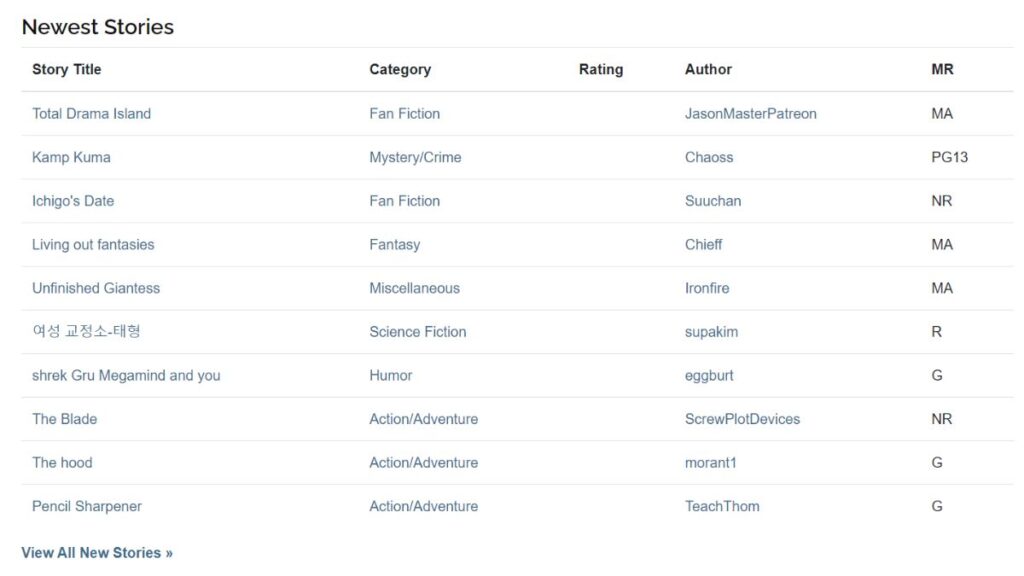The width and height of the screenshot is (1024, 576).
Task: View author JasonMasterPatreon's profile
Action: 750,114
